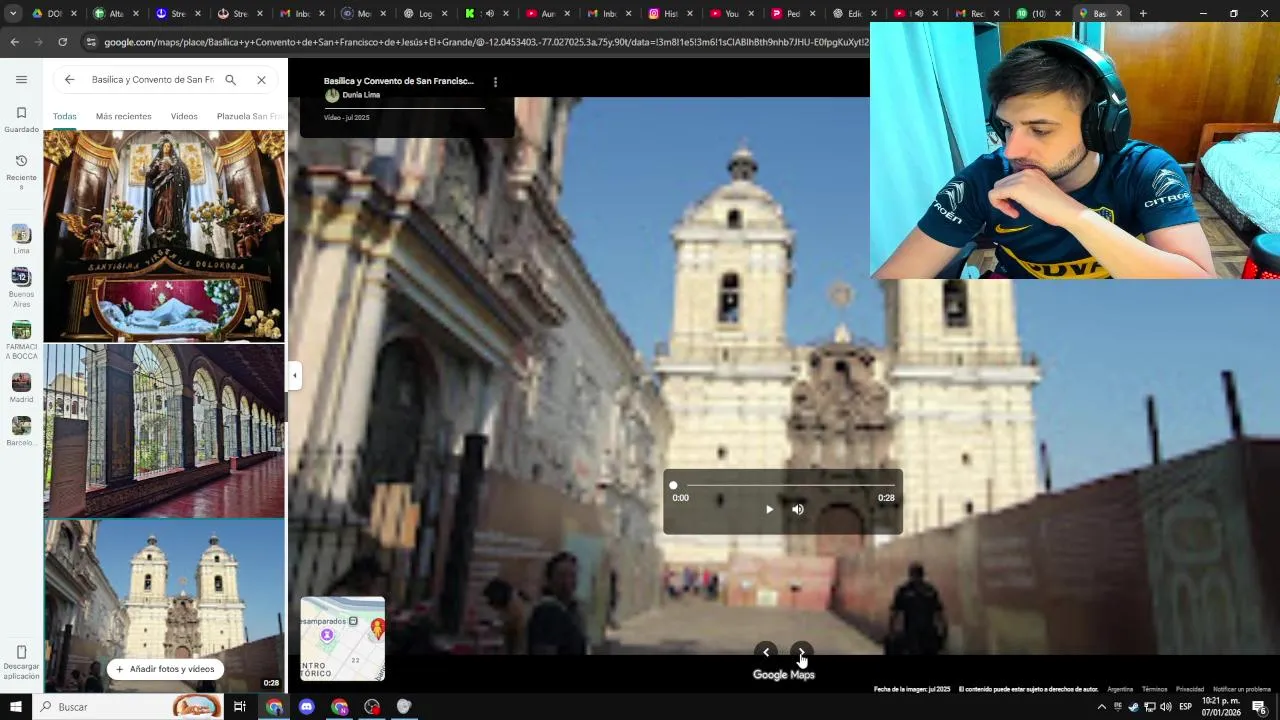The image size is (1280, 720).
Task: Clear the Maps search box
Action: pos(261,79)
